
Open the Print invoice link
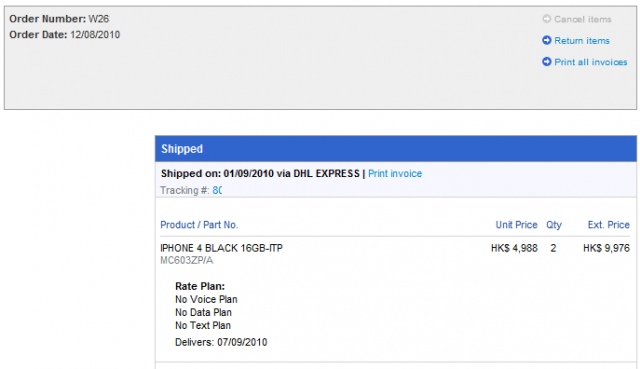(x=395, y=173)
